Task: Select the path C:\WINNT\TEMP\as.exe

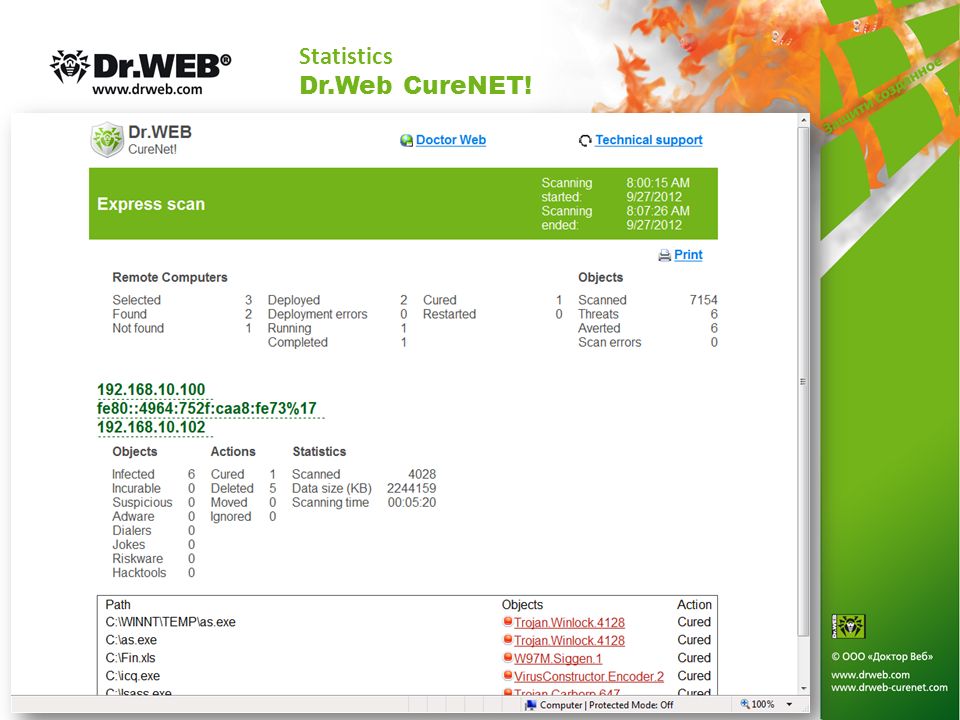Action: coord(170,622)
